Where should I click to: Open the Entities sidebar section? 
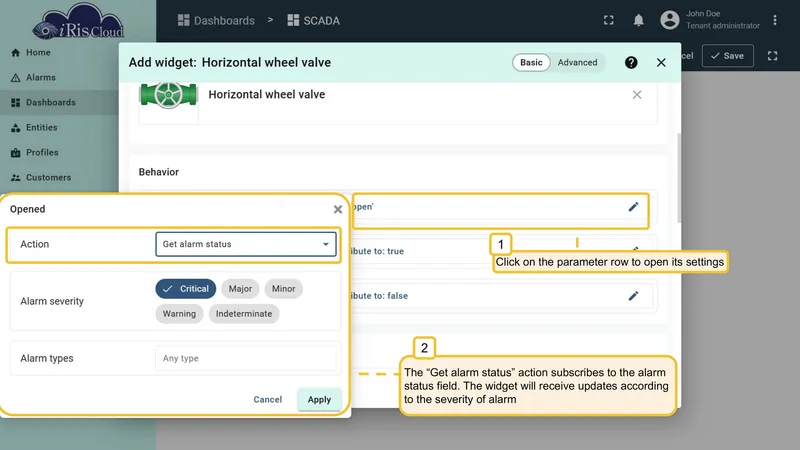tap(41, 128)
